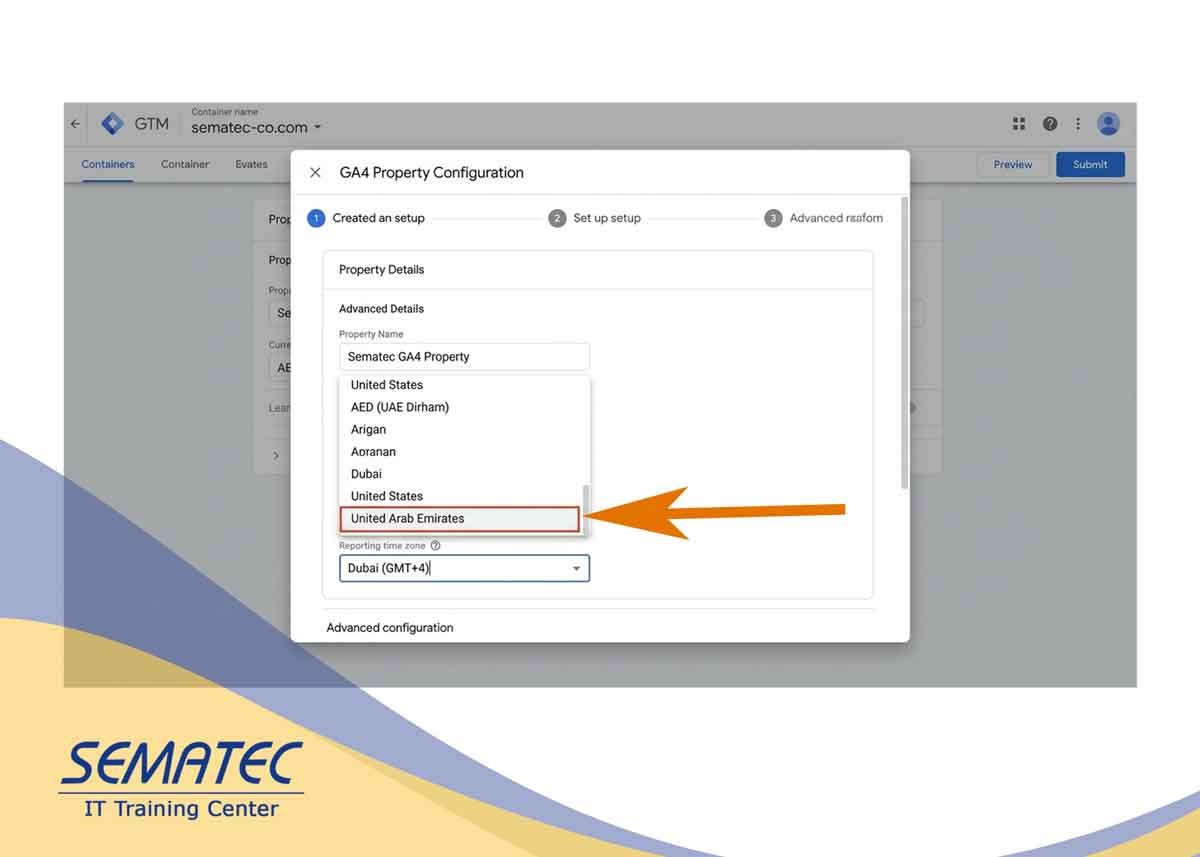Switch to the Containers tab
The height and width of the screenshot is (857, 1200).
(108, 164)
